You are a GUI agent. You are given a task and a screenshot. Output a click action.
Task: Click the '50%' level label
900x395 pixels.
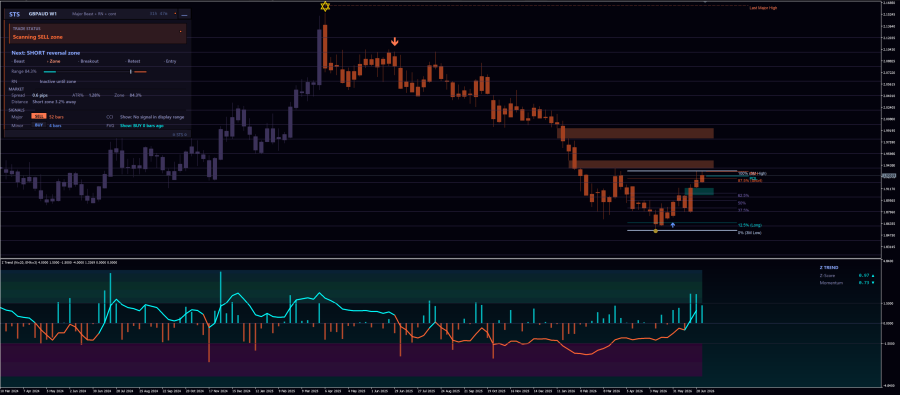(742, 203)
